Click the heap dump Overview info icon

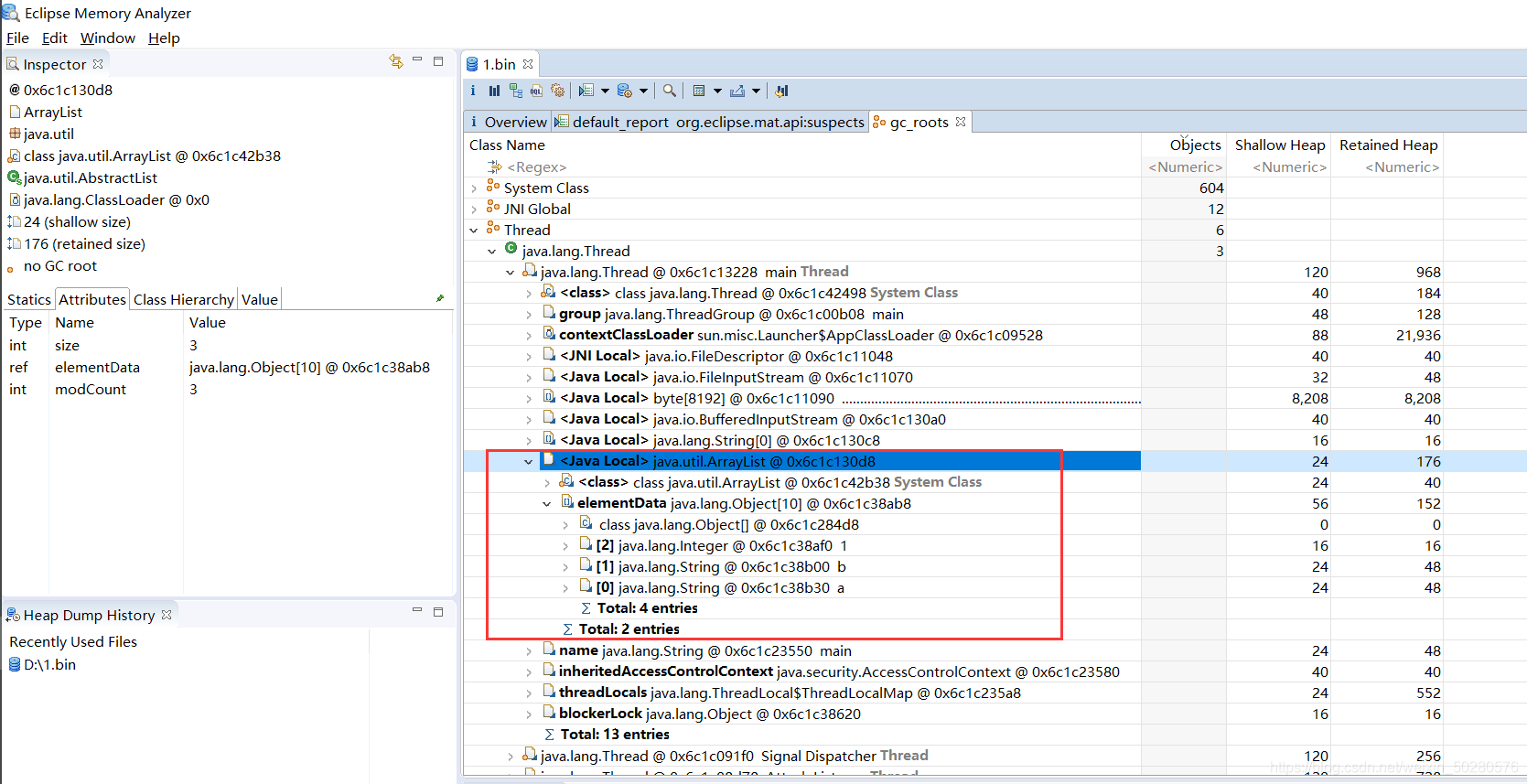[473, 91]
